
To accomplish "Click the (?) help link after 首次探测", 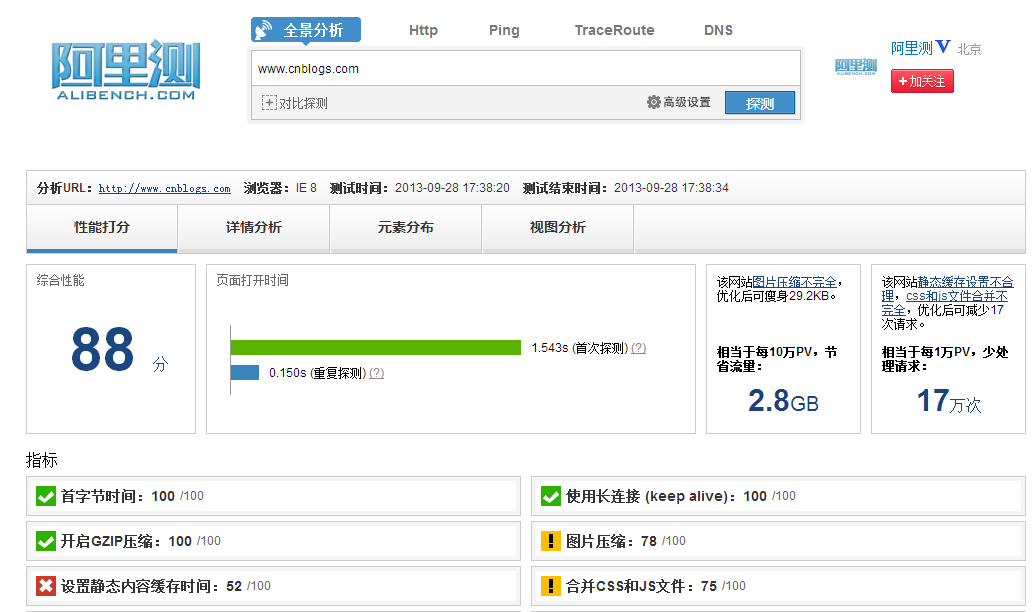I will 638,348.
